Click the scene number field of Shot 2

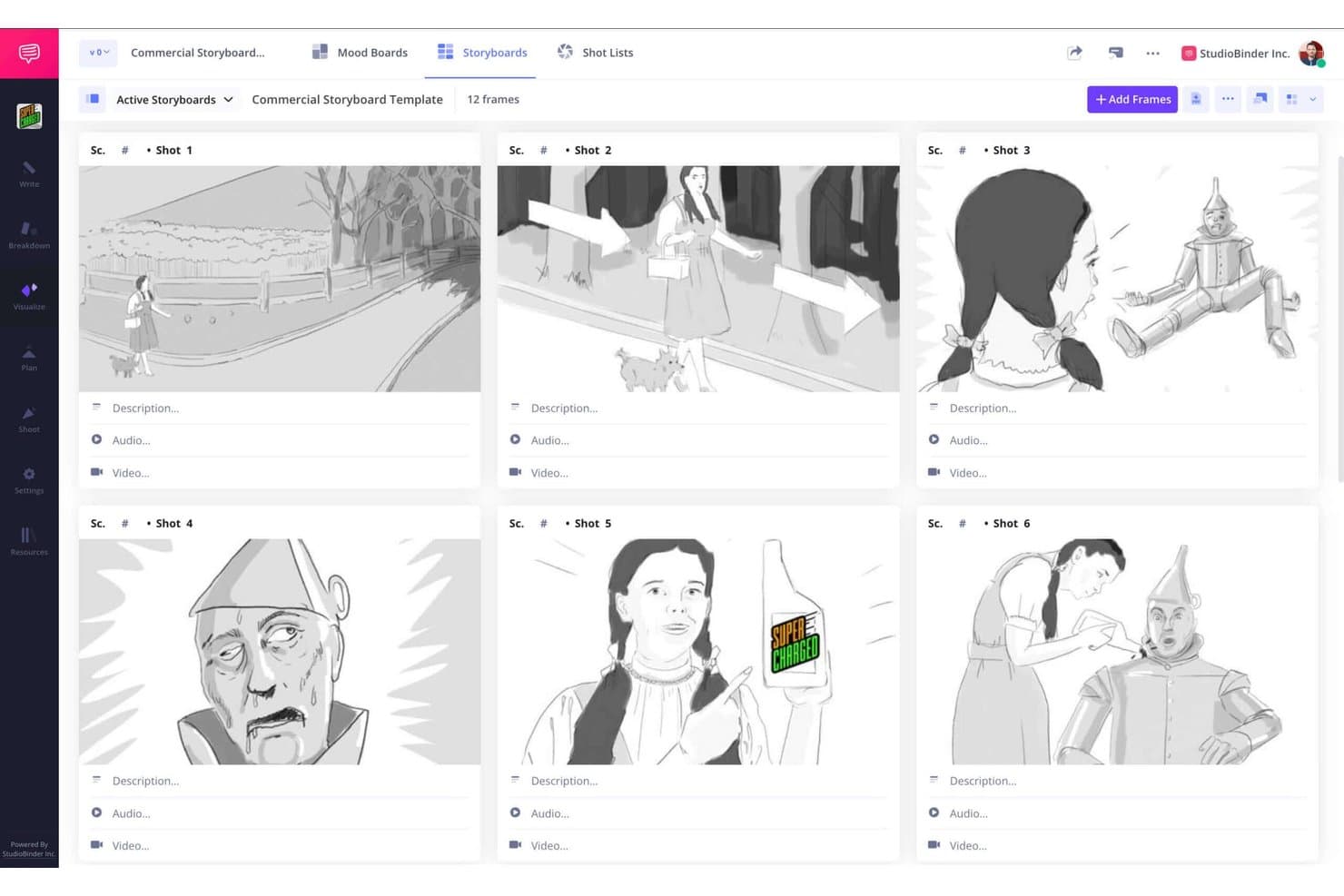pyautogui.click(x=543, y=151)
